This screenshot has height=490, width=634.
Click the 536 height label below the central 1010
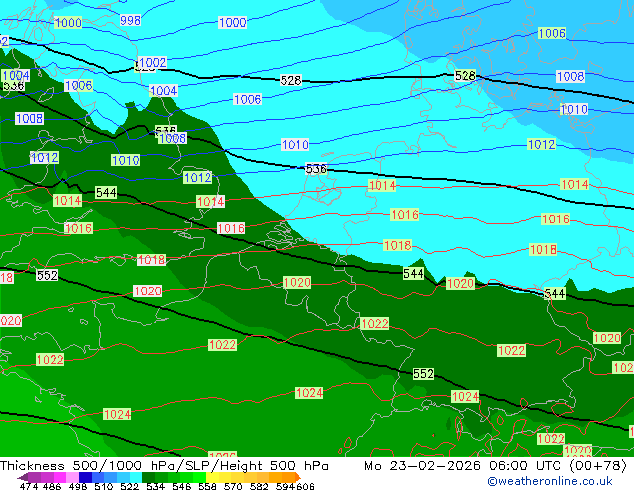click(x=316, y=169)
